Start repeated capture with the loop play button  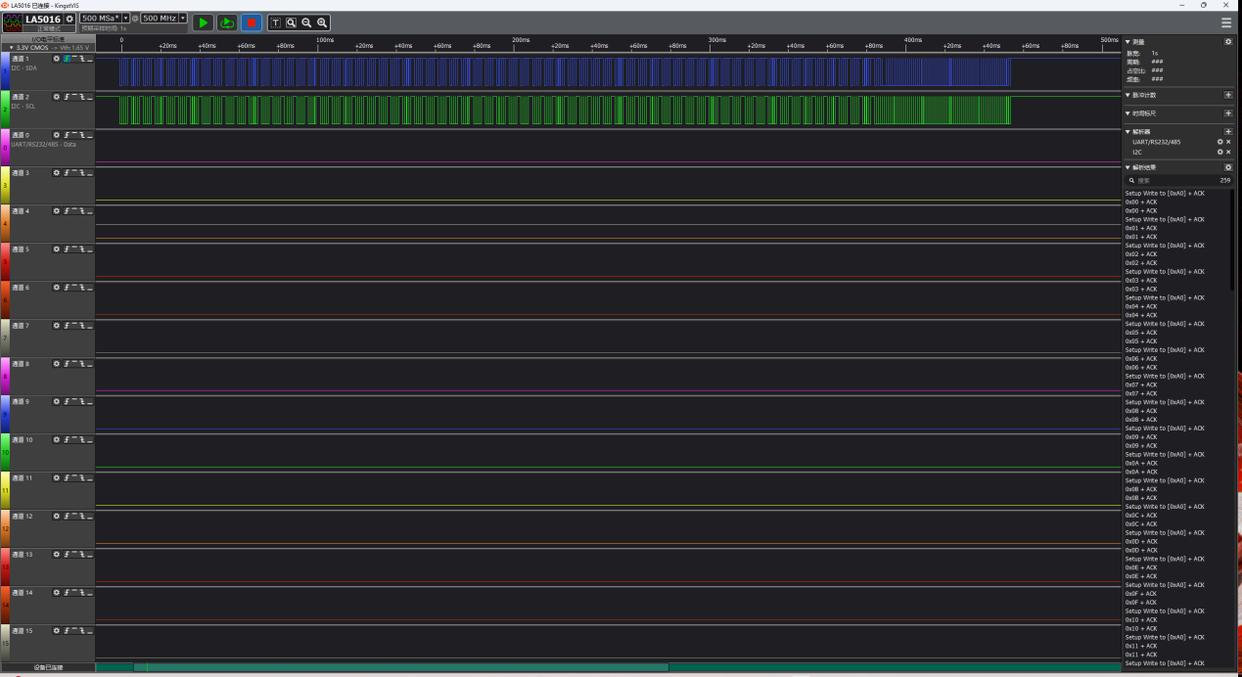click(227, 22)
